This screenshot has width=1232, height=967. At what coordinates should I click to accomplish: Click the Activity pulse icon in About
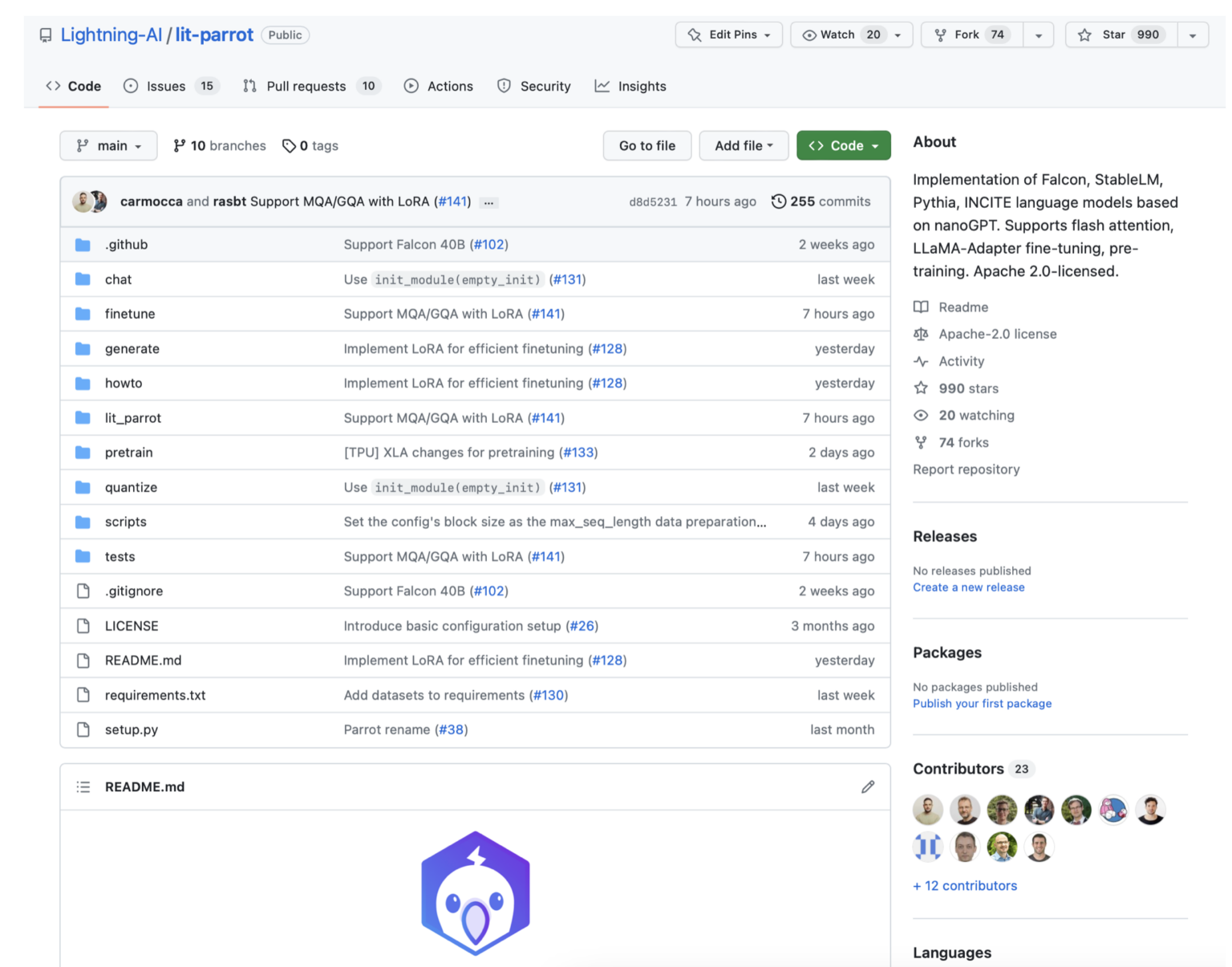pyautogui.click(x=922, y=361)
